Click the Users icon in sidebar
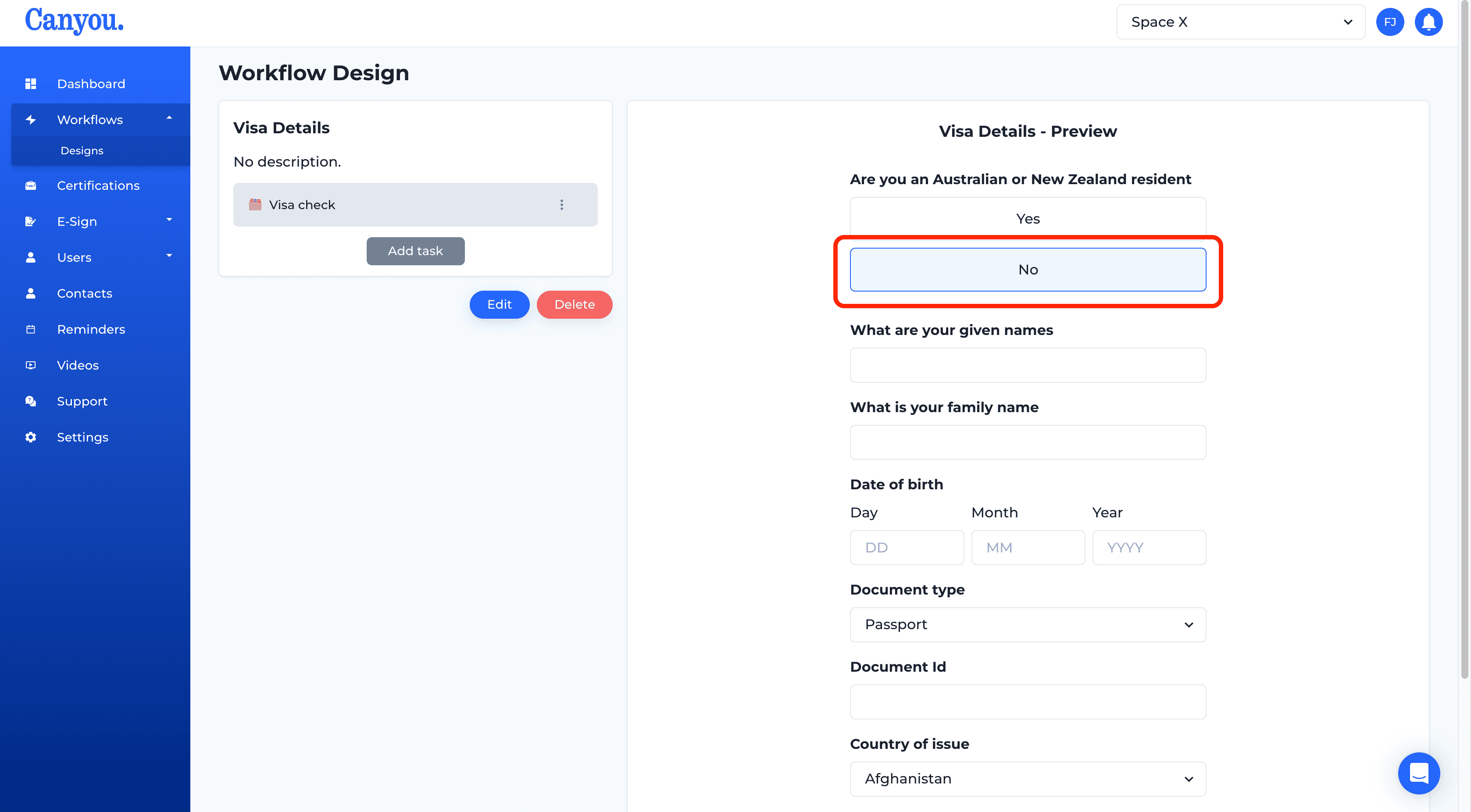The height and width of the screenshot is (812, 1471). coord(29,257)
